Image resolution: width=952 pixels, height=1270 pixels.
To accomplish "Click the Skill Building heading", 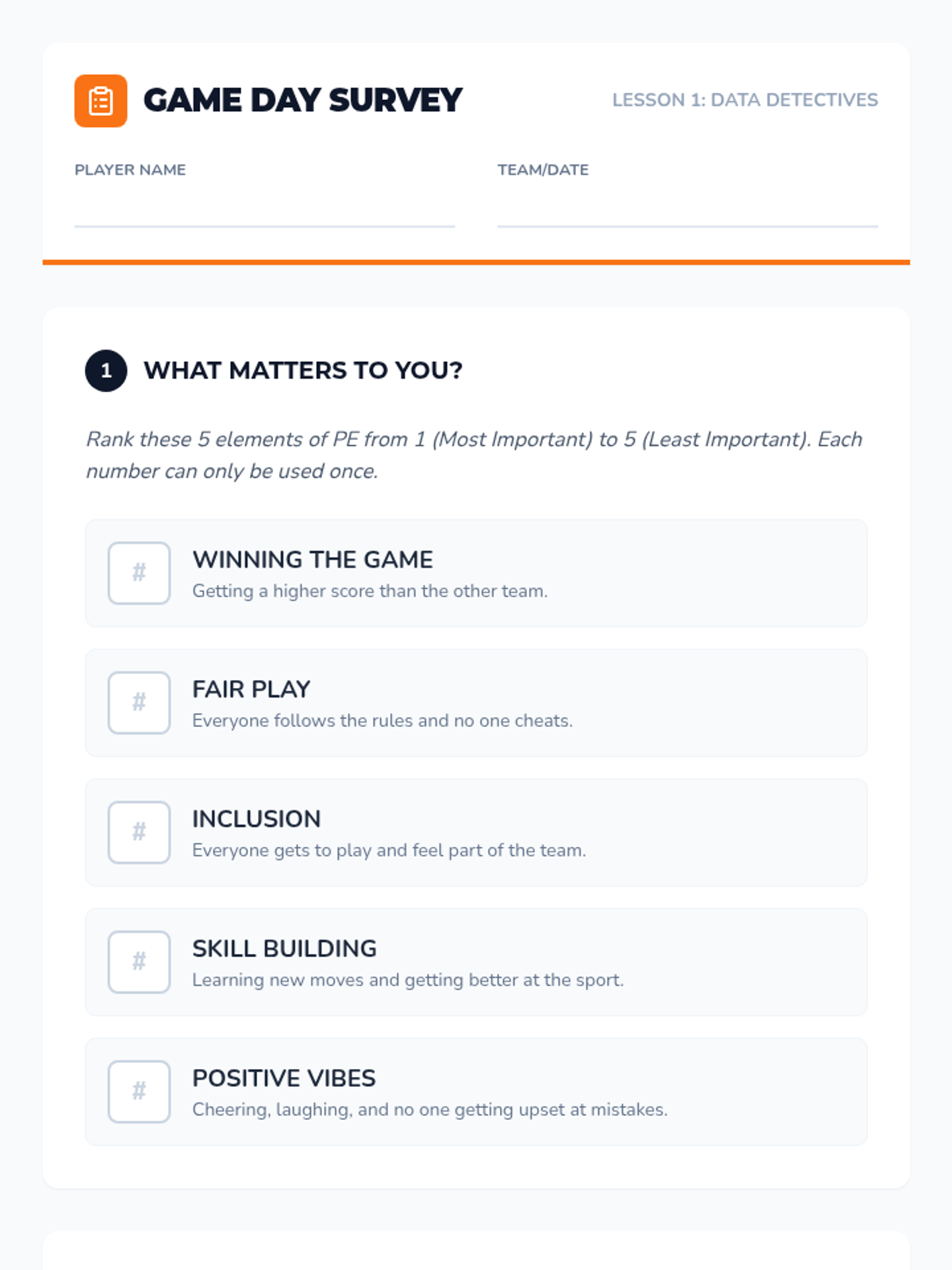I will (284, 949).
